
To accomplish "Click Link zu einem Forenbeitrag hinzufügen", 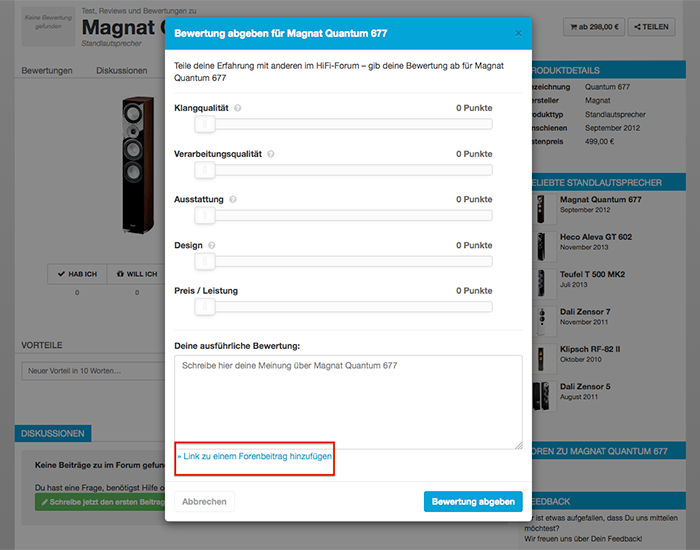I will coord(255,457).
